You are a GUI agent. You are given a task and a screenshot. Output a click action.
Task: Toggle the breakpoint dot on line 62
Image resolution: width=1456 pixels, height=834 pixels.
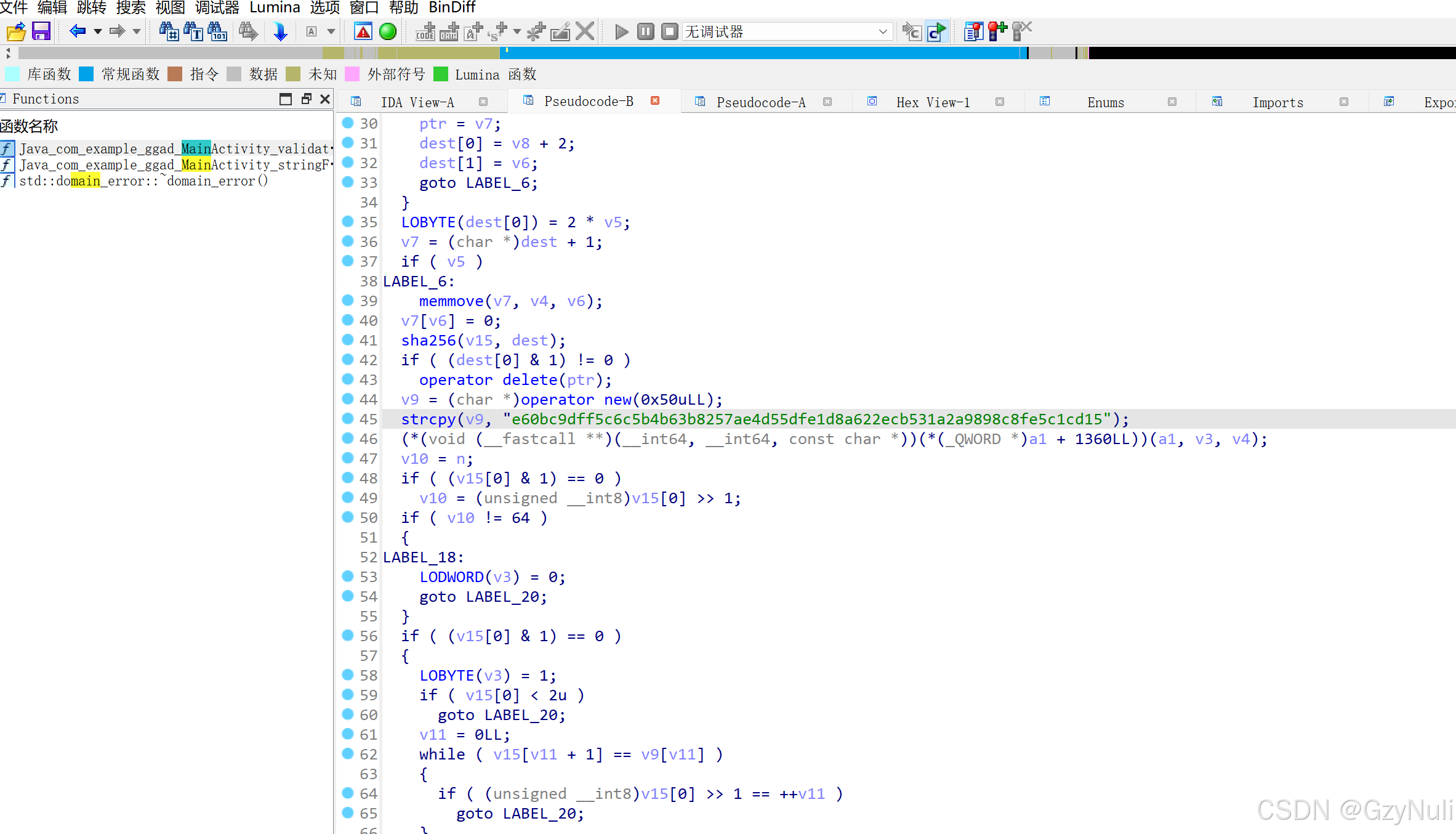(x=348, y=753)
